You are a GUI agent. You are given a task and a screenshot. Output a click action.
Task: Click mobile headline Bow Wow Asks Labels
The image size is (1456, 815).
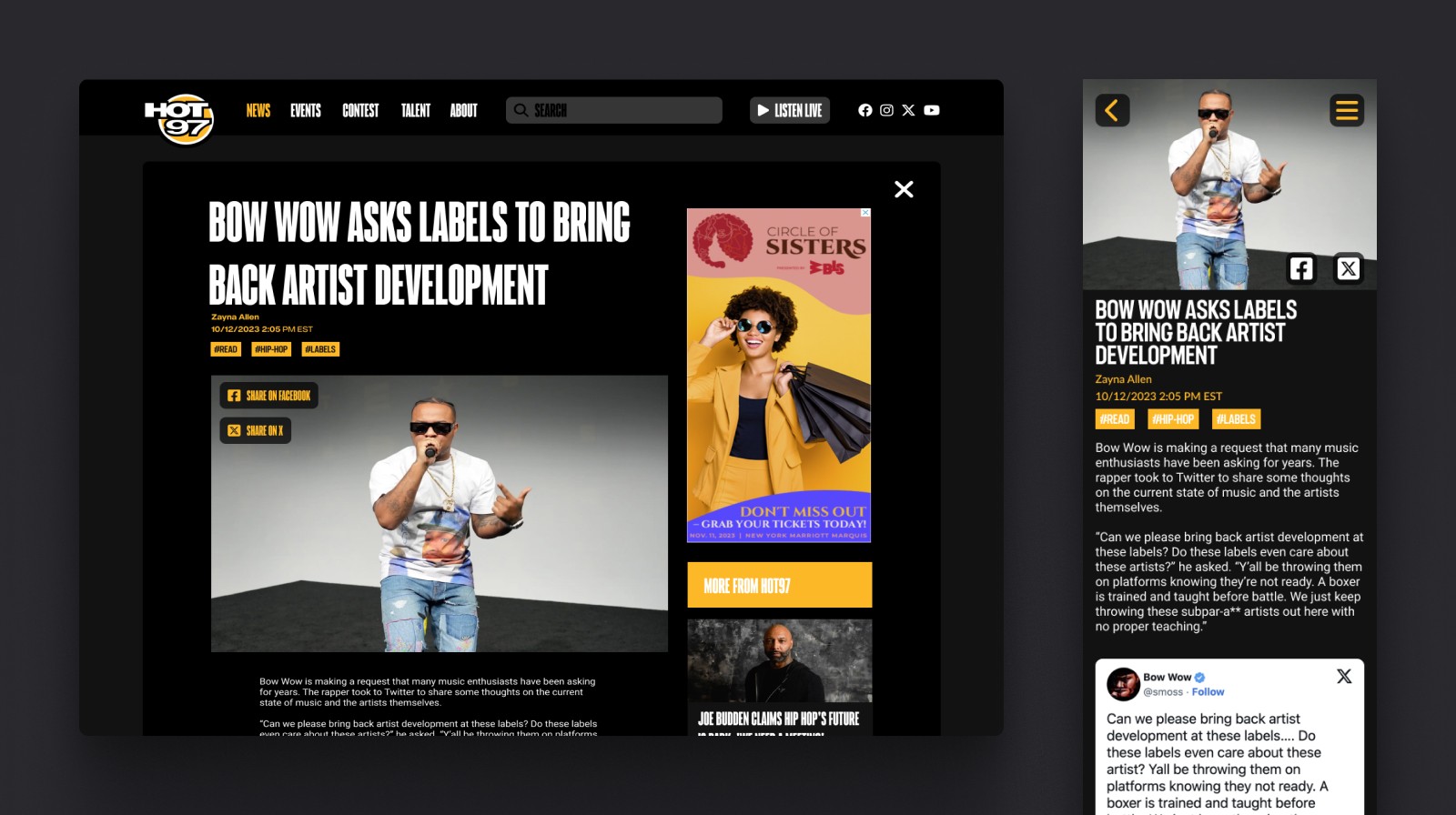[1196, 333]
